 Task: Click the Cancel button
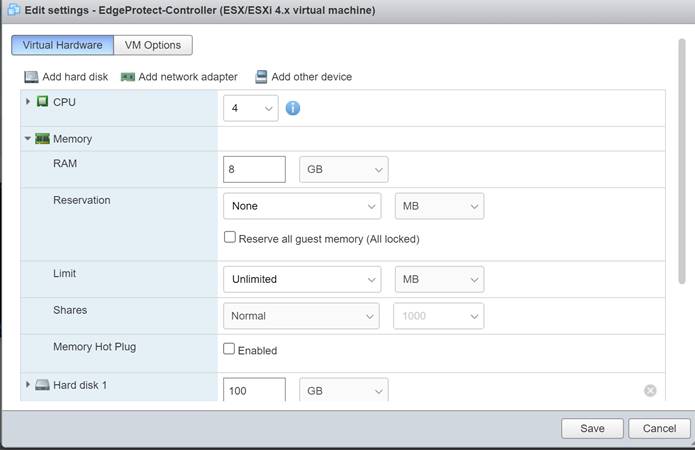[660, 428]
